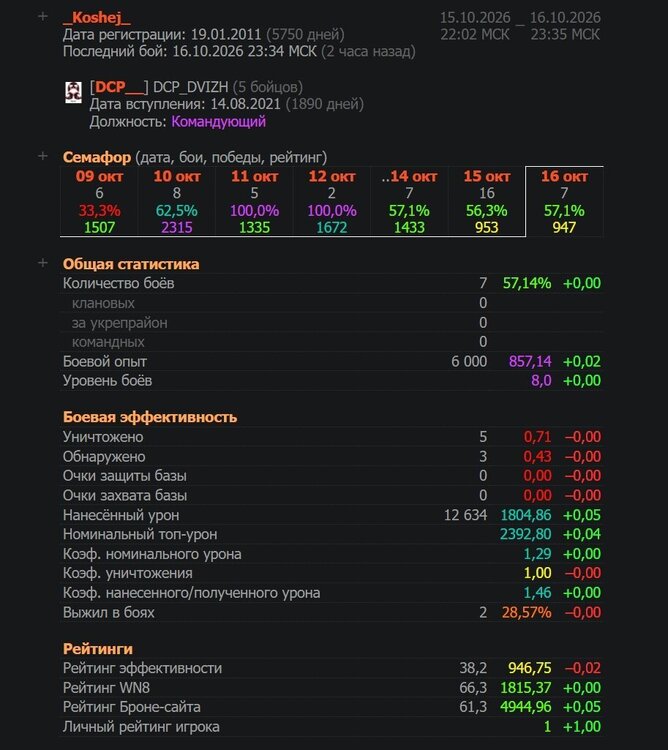Viewport: 668px width, 750px height.
Task: Click the Выжил в боях value 28,57%
Action: tap(527, 612)
